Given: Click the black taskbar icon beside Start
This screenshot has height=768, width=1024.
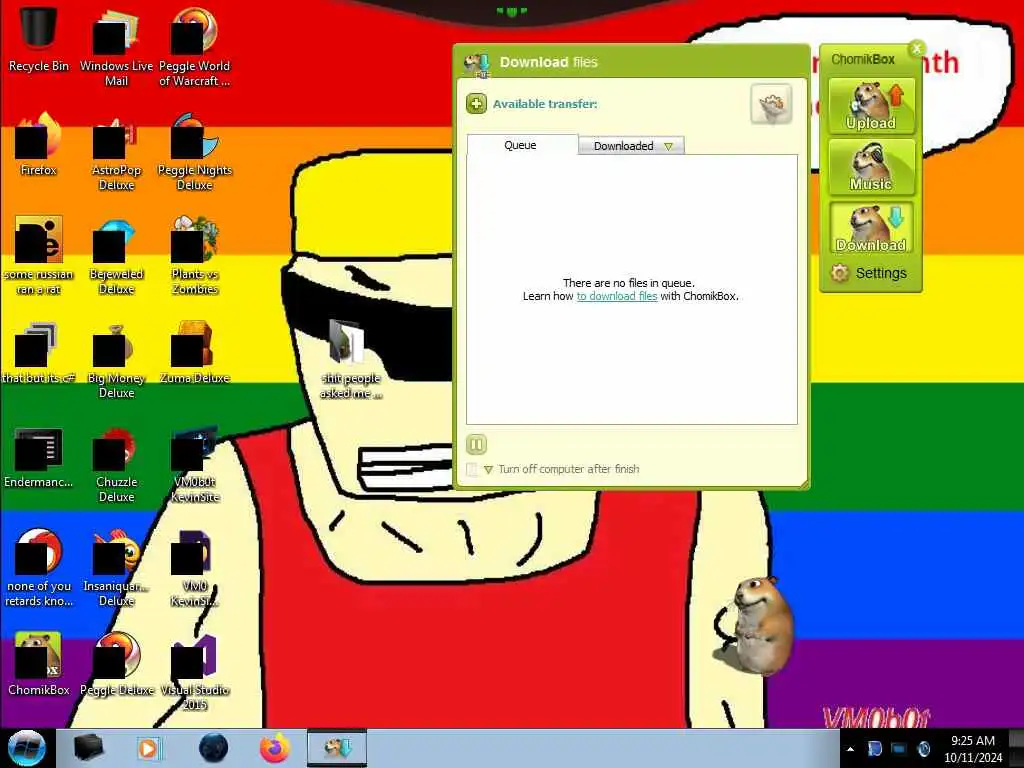Looking at the screenshot, I should pyautogui.click(x=88, y=748).
